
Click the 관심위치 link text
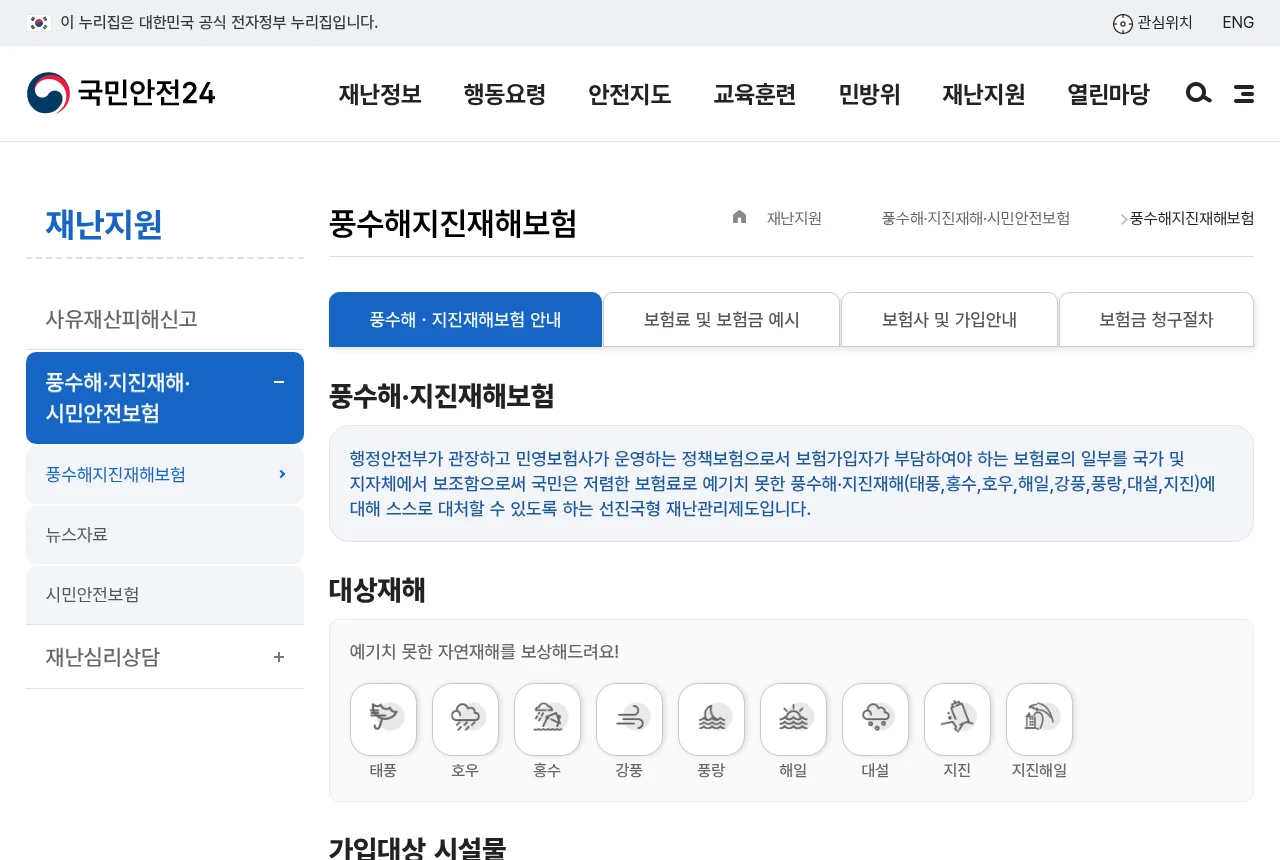coord(1165,22)
